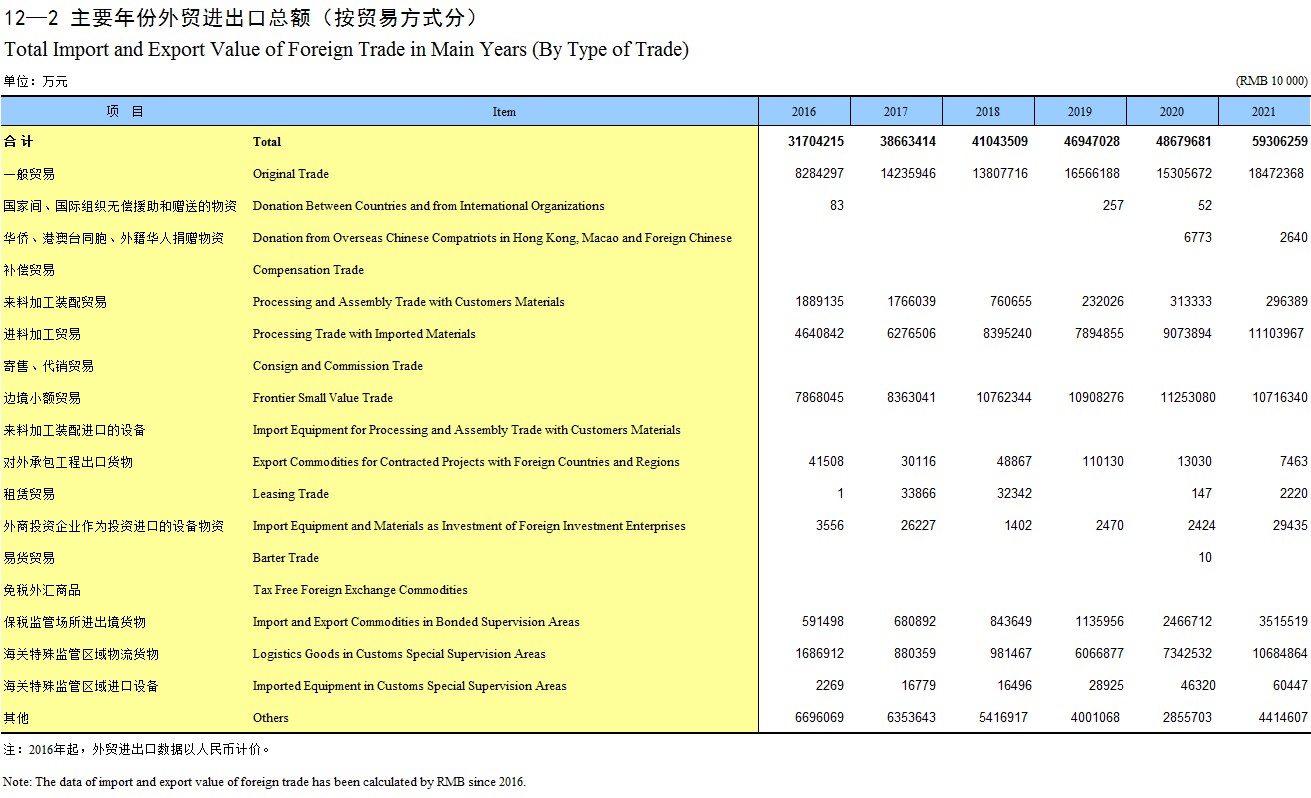This screenshot has height=798, width=1311.
Task: Select 'Export Commodities for Contracted Projects' label
Action: 466,462
